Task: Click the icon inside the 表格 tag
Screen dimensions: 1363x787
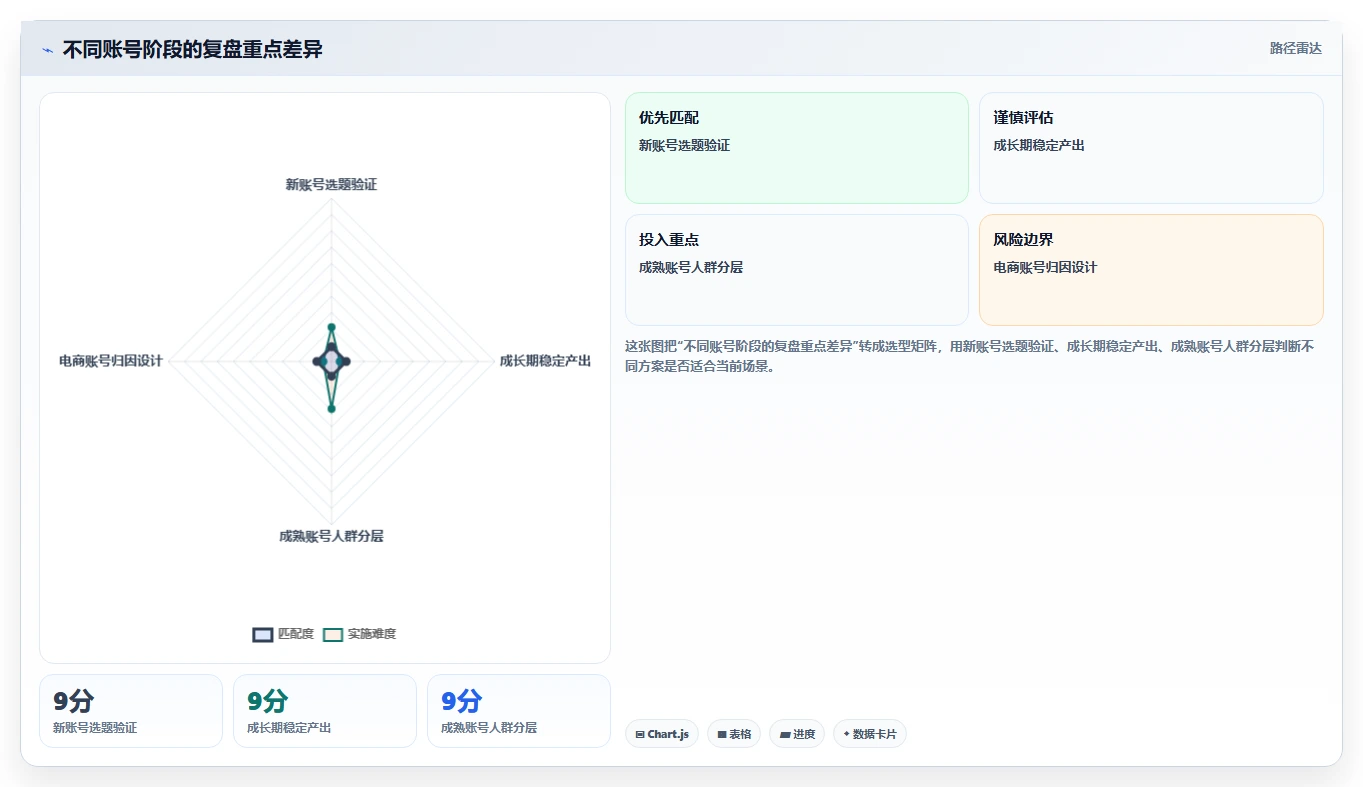Action: pyautogui.click(x=722, y=735)
